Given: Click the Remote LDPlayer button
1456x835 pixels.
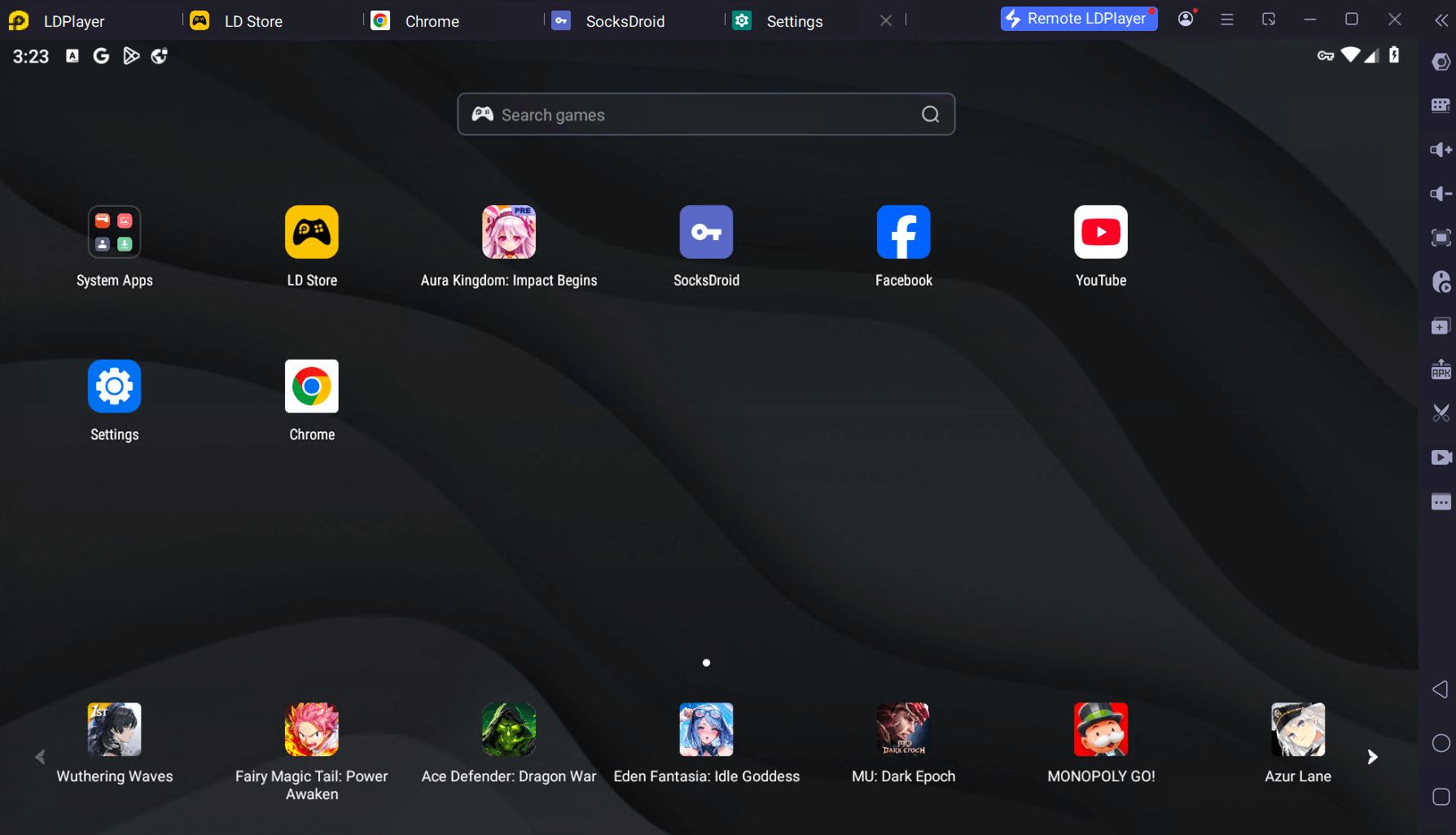Looking at the screenshot, I should pos(1078,19).
